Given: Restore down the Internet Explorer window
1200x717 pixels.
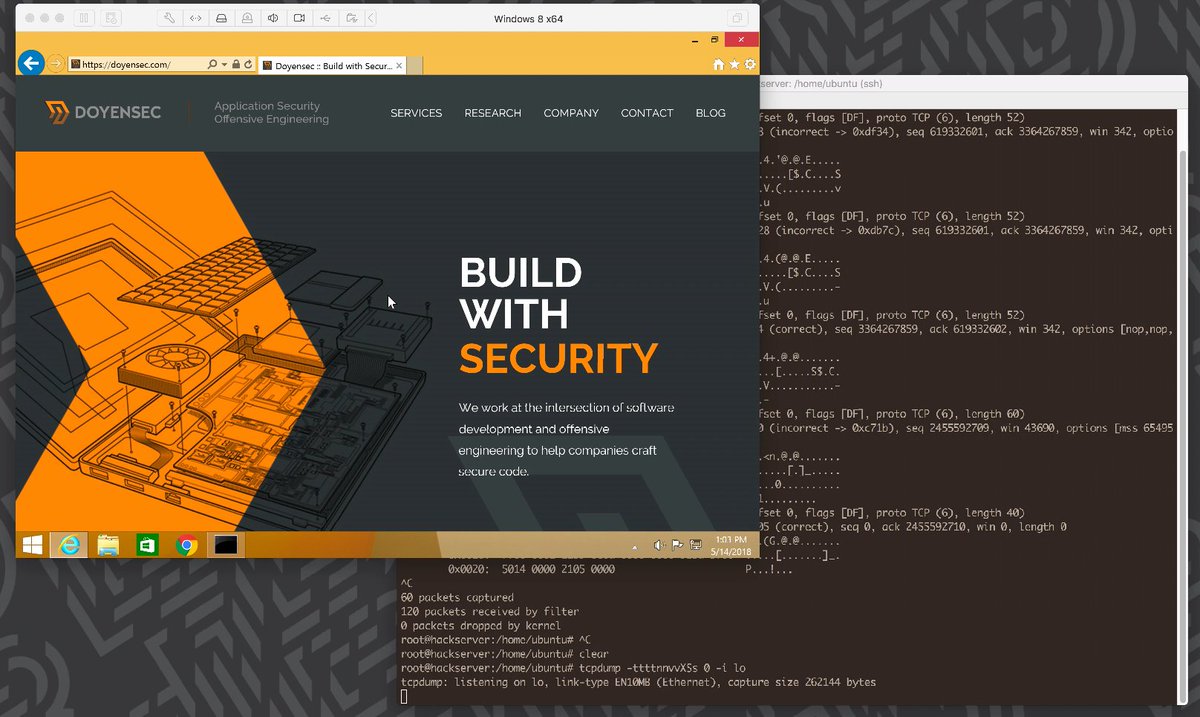Looking at the screenshot, I should tap(715, 40).
